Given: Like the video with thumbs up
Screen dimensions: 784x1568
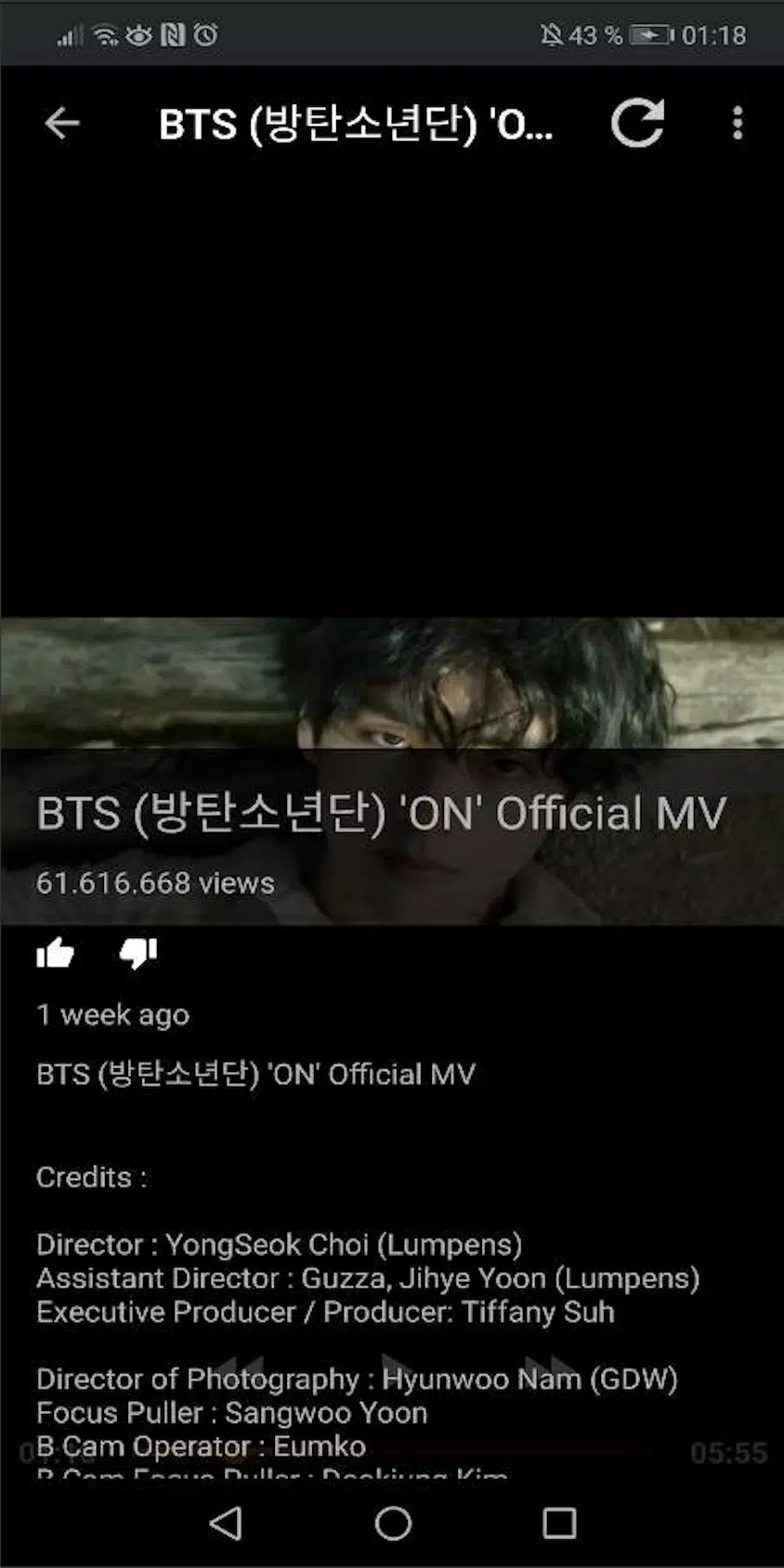Looking at the screenshot, I should coord(55,953).
